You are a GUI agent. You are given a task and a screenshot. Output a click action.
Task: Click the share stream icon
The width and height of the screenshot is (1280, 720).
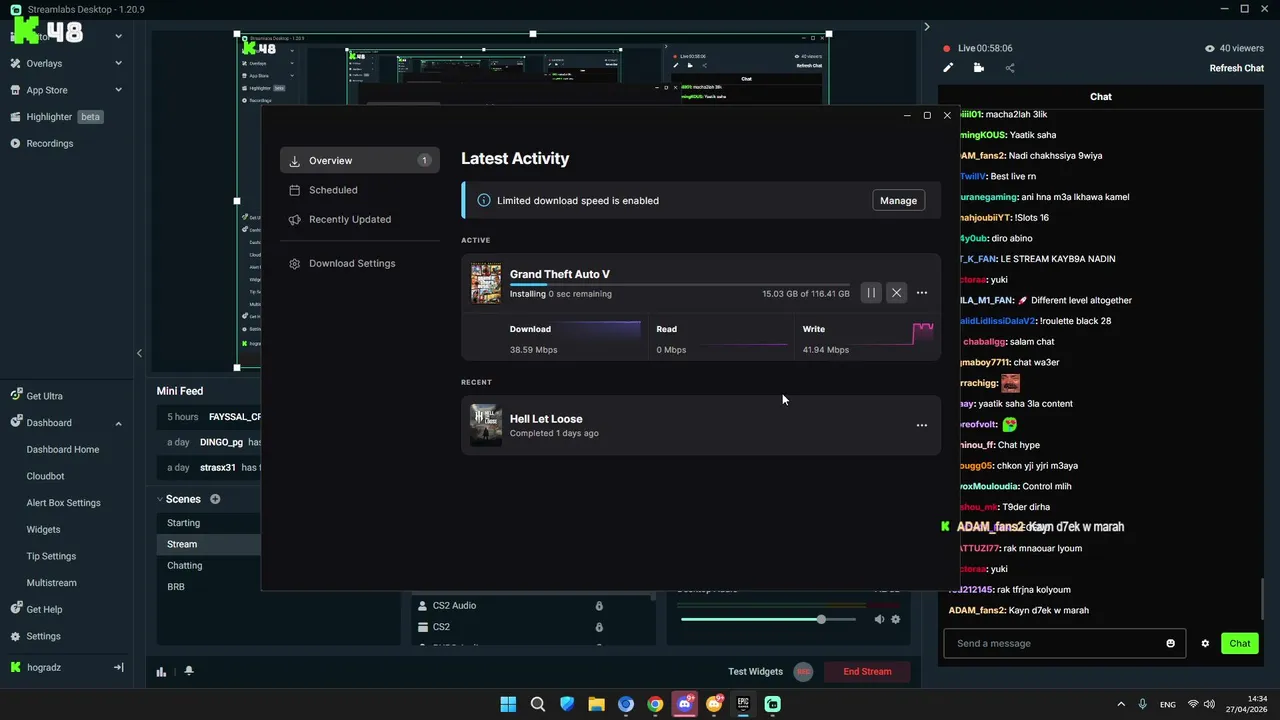click(x=1009, y=68)
